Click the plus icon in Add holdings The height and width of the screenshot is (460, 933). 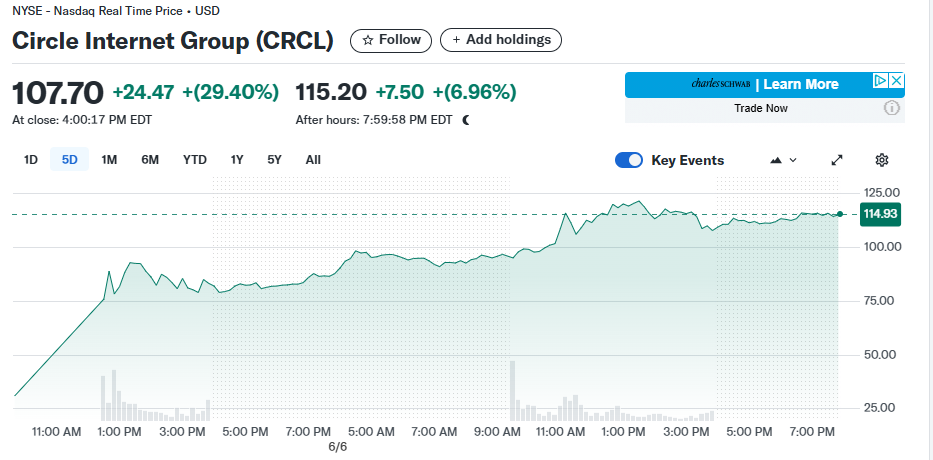pyautogui.click(x=456, y=40)
